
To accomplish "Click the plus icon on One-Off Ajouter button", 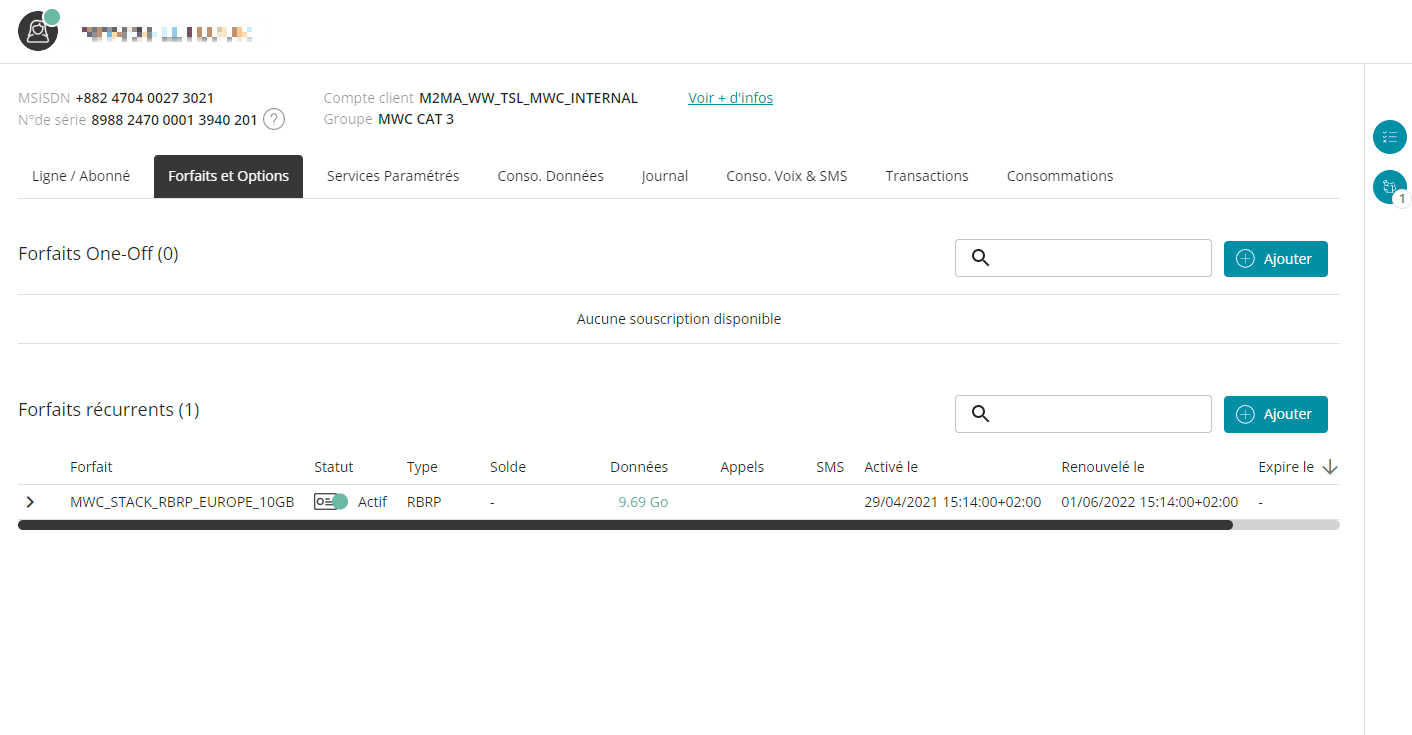I will tap(1245, 259).
